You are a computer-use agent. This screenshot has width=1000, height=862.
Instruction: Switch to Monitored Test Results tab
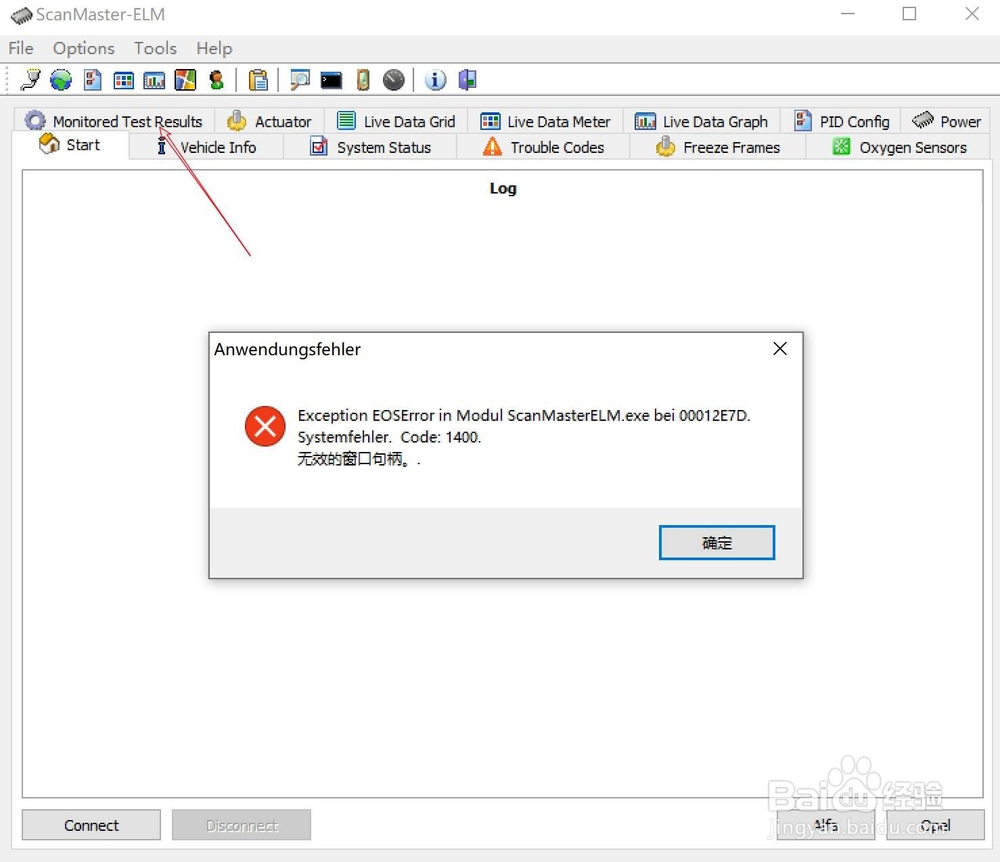click(x=114, y=121)
